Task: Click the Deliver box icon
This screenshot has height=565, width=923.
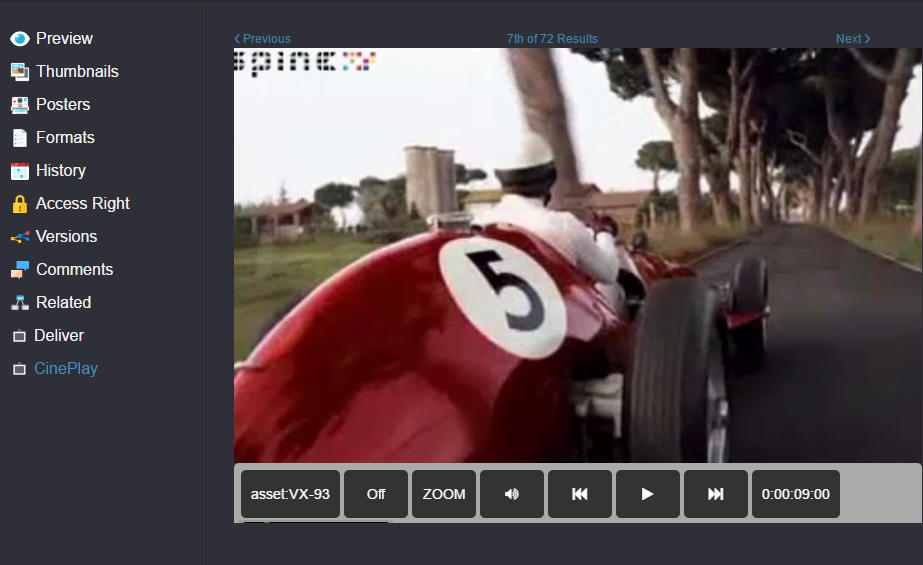Action: 19,336
